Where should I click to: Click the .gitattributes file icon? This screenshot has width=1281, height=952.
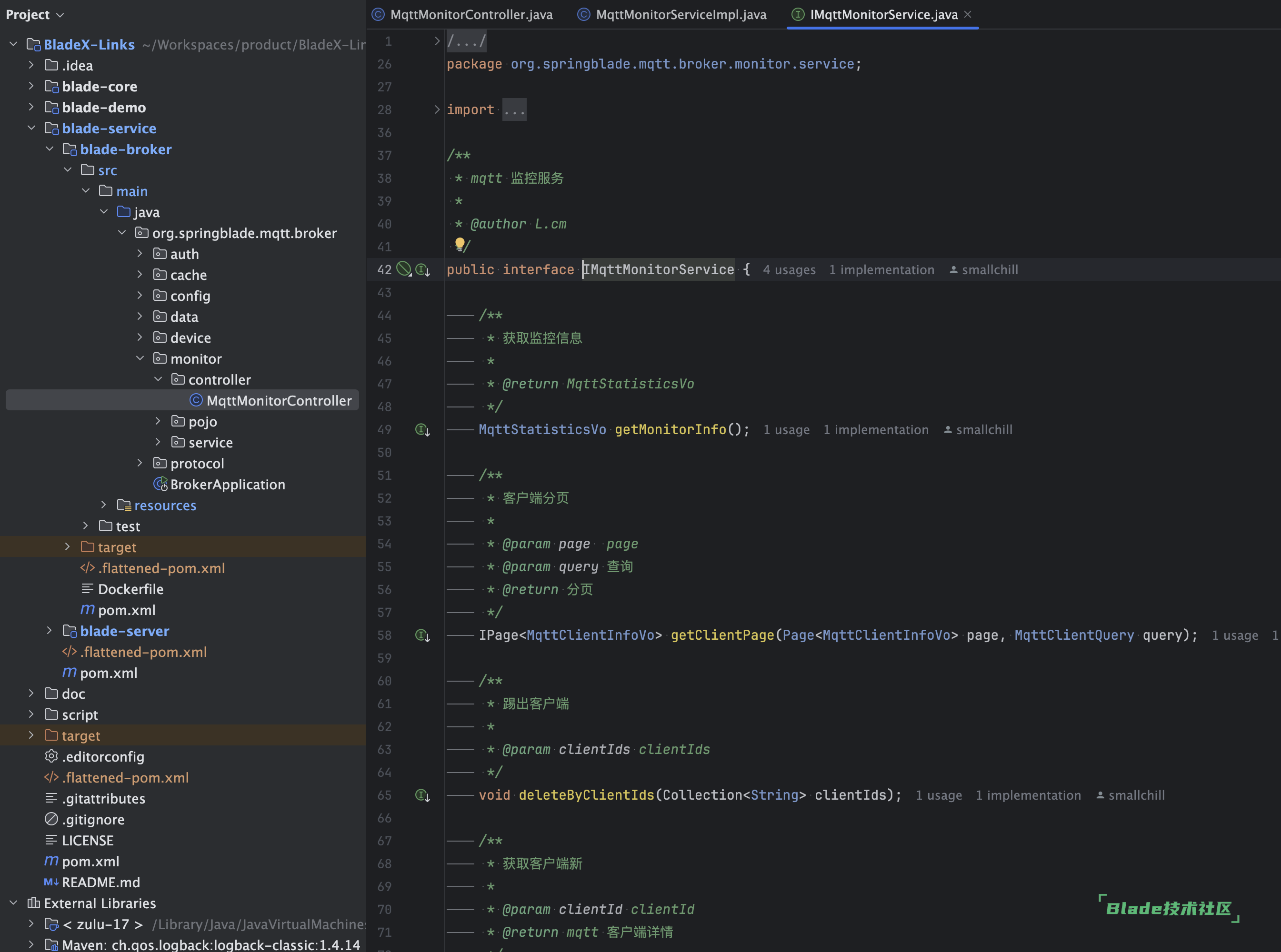(x=51, y=798)
